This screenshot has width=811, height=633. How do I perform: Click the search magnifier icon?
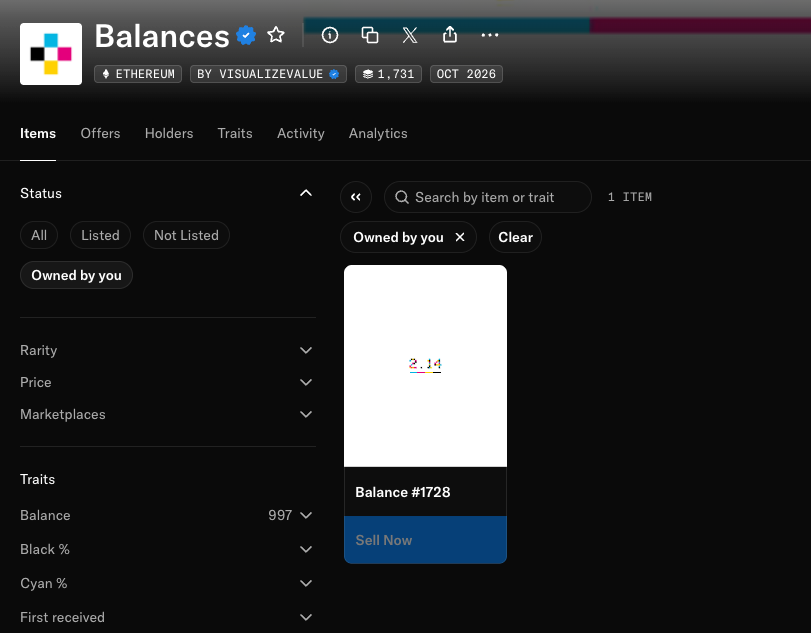[402, 197]
